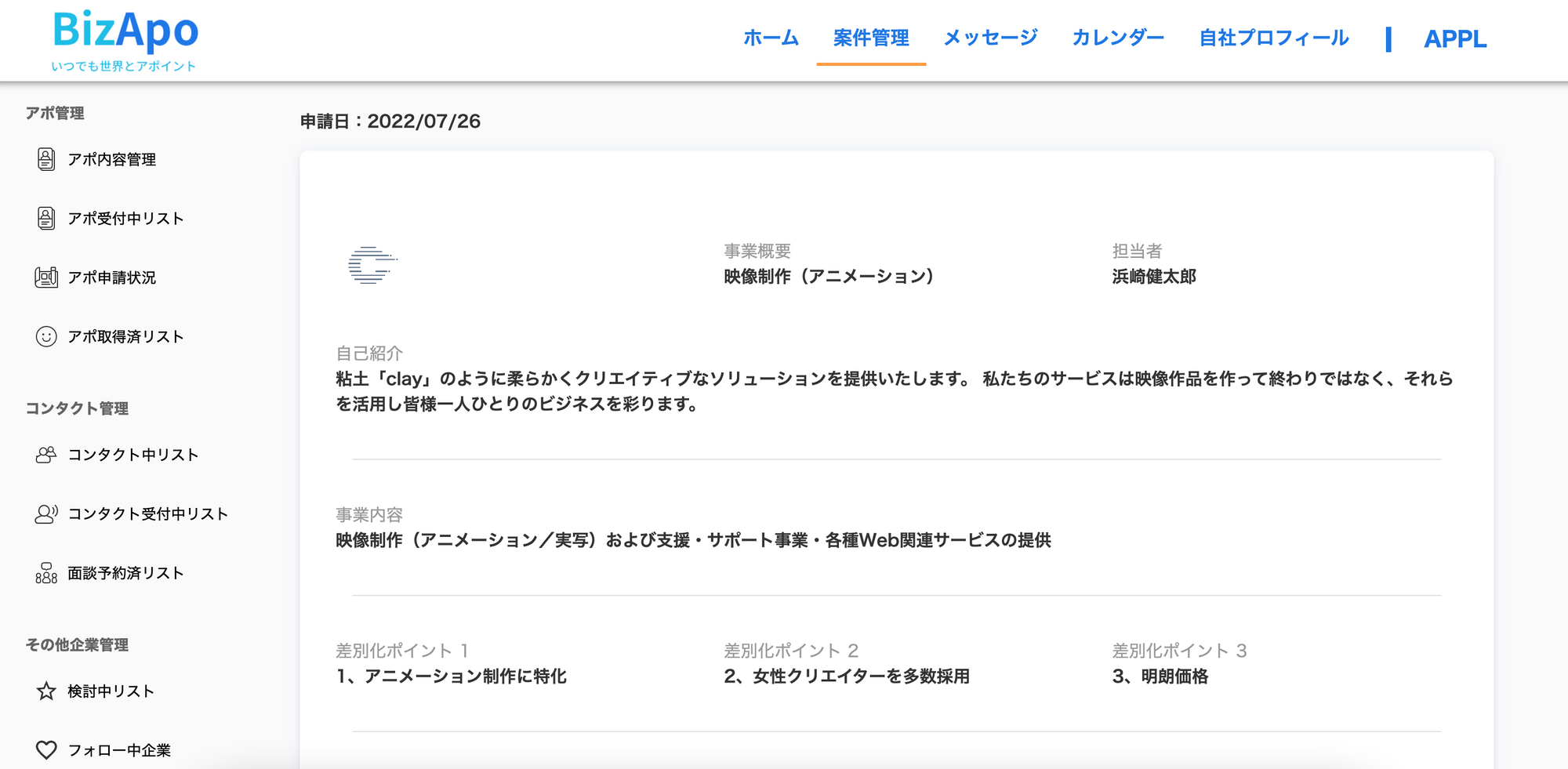1568x769 pixels.
Task: Click the 事業内容 description line
Action: pyautogui.click(x=693, y=540)
